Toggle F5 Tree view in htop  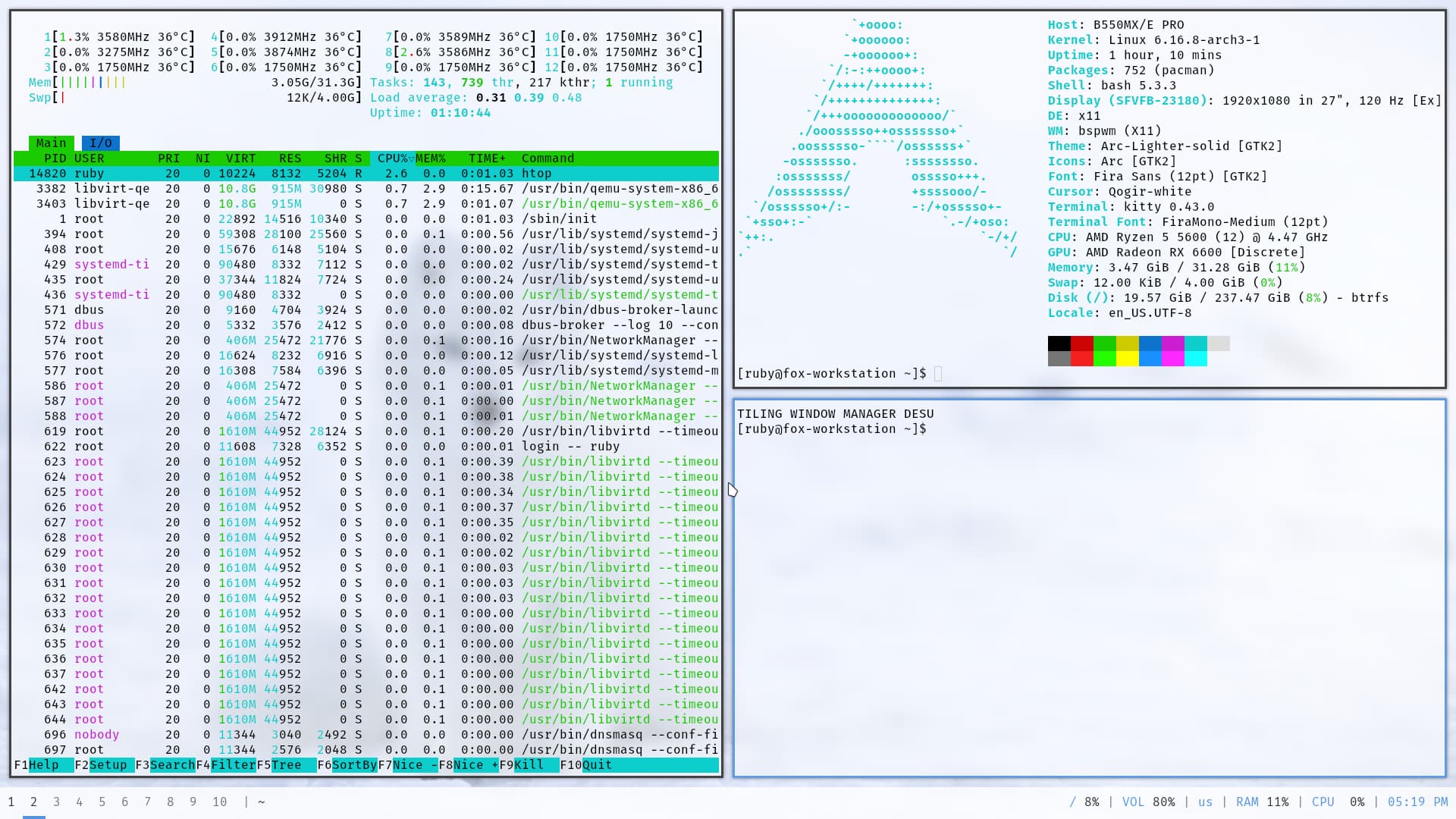coord(286,765)
